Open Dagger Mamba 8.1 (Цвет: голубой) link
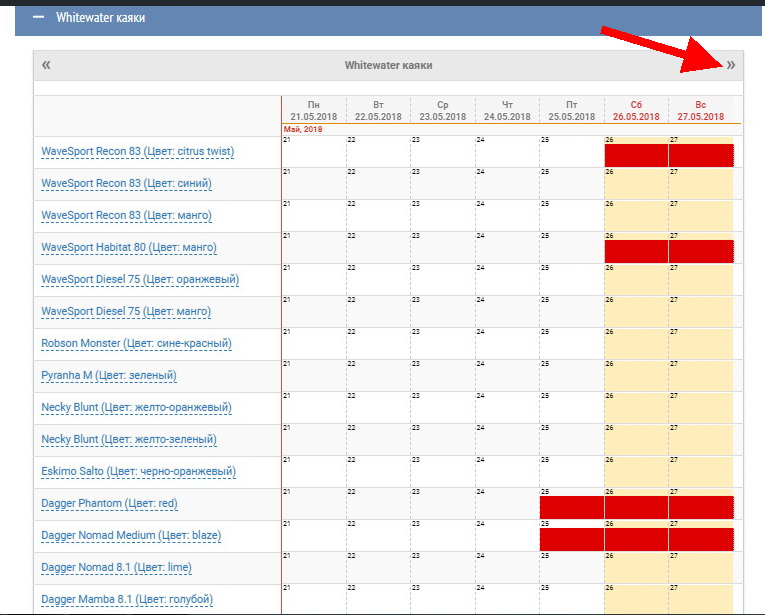 (127, 599)
